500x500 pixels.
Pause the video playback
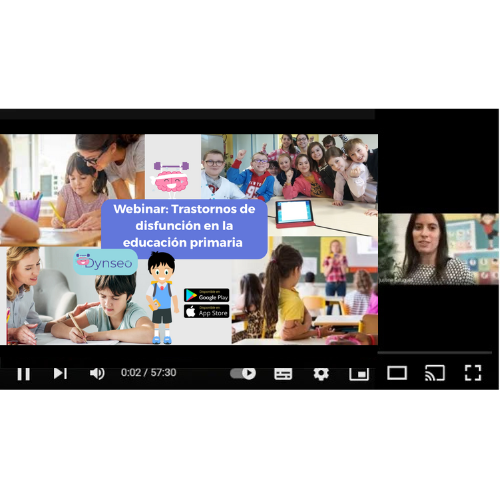click(24, 374)
